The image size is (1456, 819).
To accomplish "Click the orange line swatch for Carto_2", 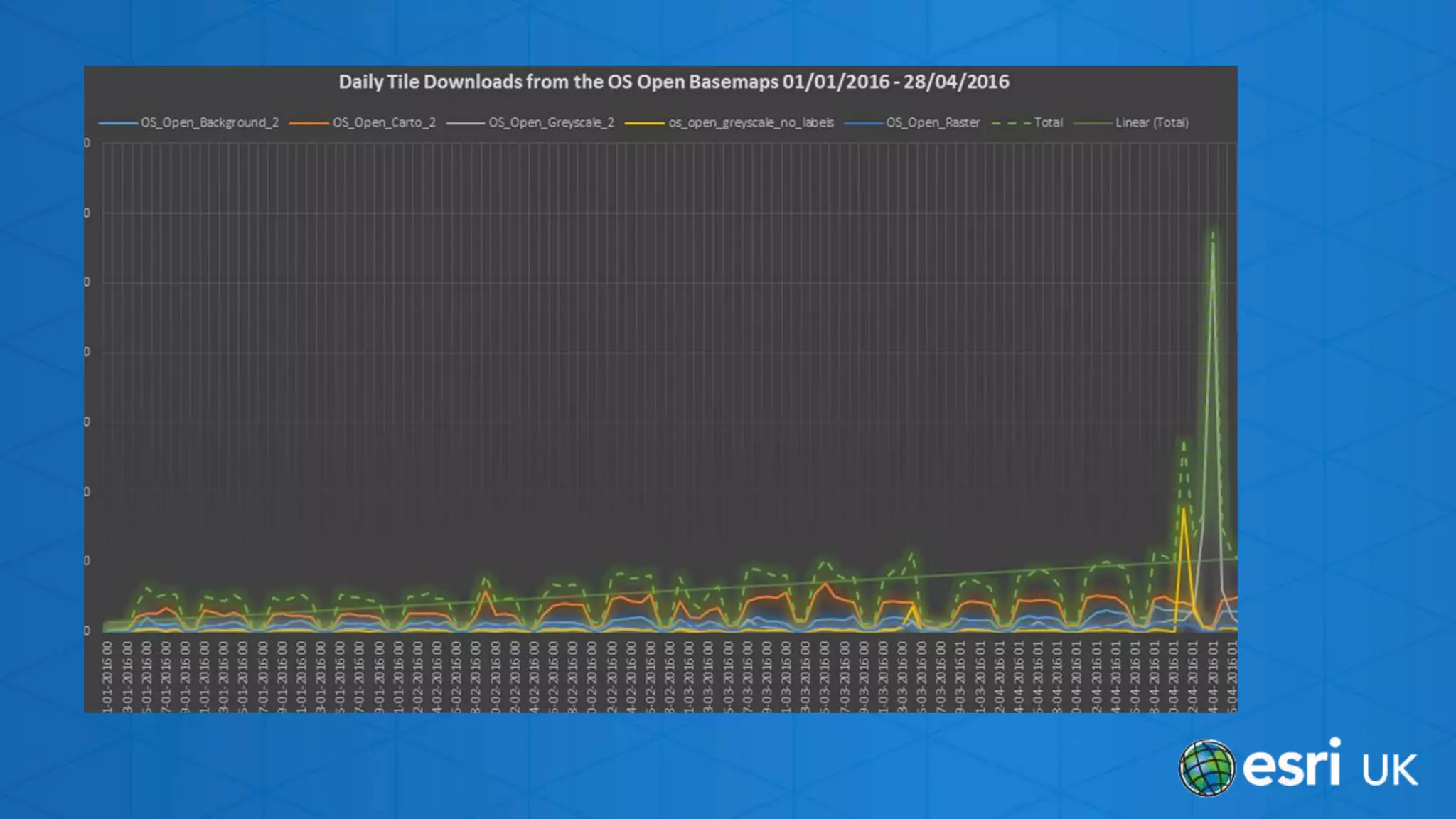I will [x=309, y=123].
